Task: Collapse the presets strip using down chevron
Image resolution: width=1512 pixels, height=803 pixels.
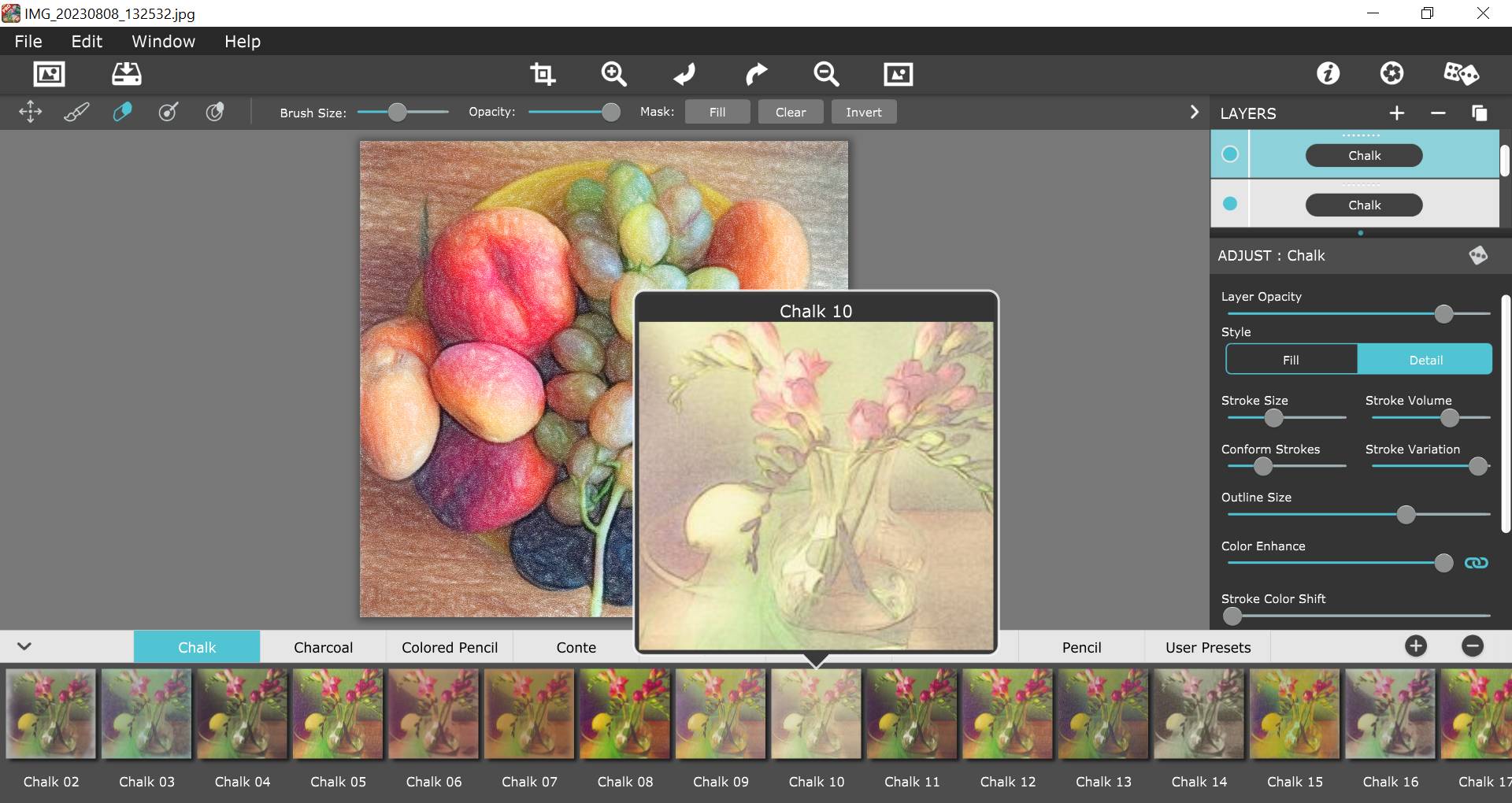Action: pos(24,646)
